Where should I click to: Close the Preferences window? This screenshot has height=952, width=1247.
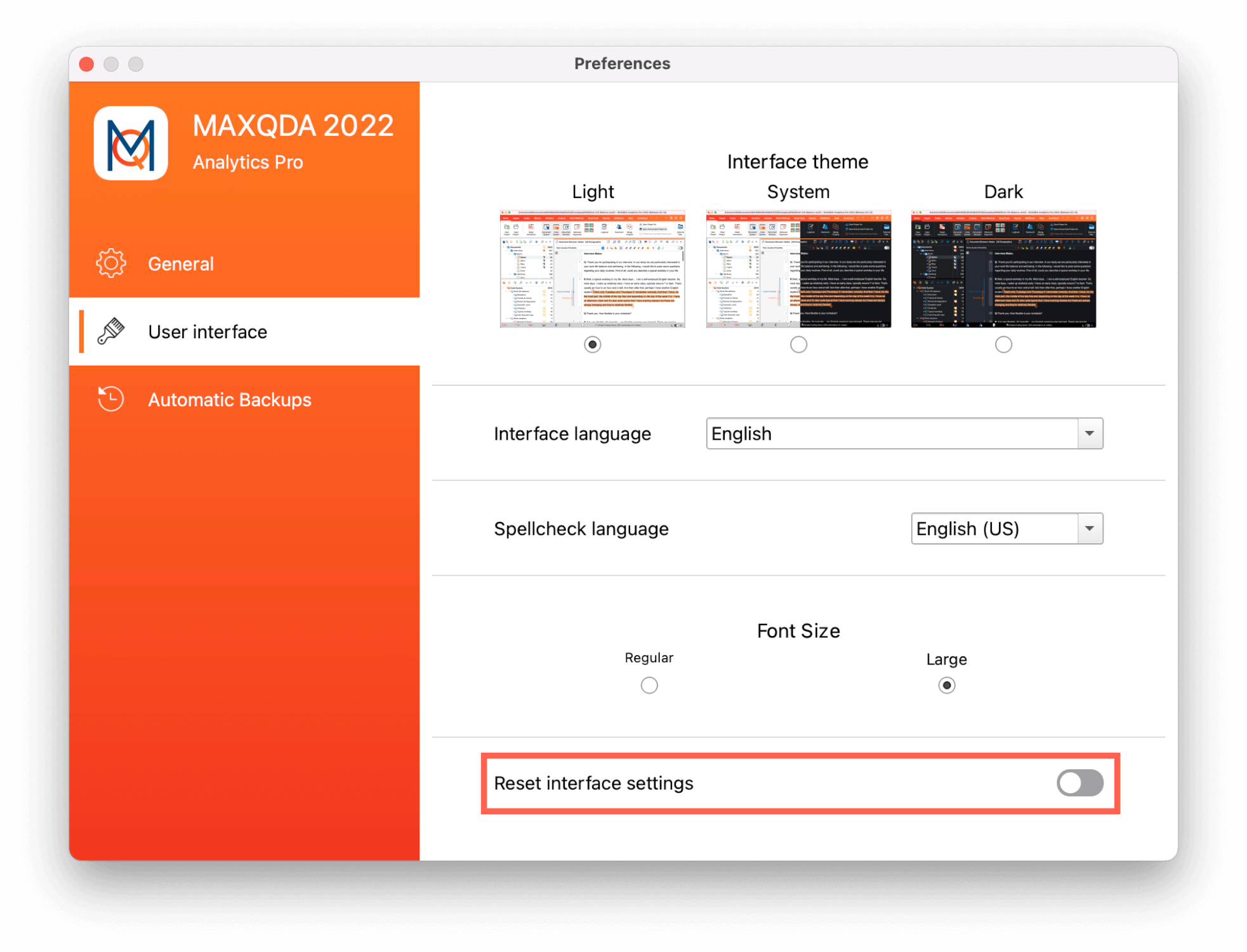[x=87, y=64]
